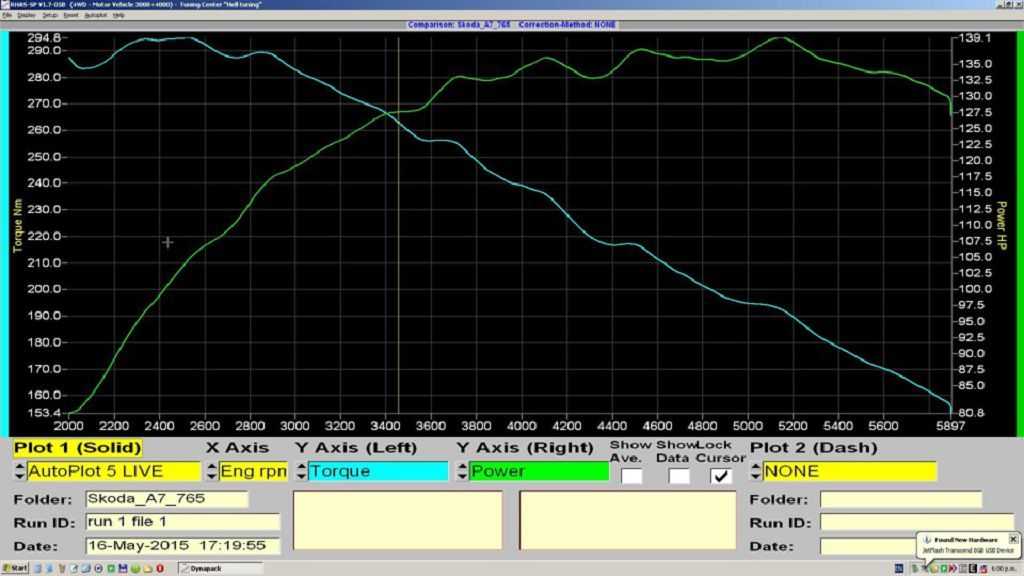Open the Eng rpm X axis selector
The width and height of the screenshot is (1024, 576).
click(x=253, y=471)
